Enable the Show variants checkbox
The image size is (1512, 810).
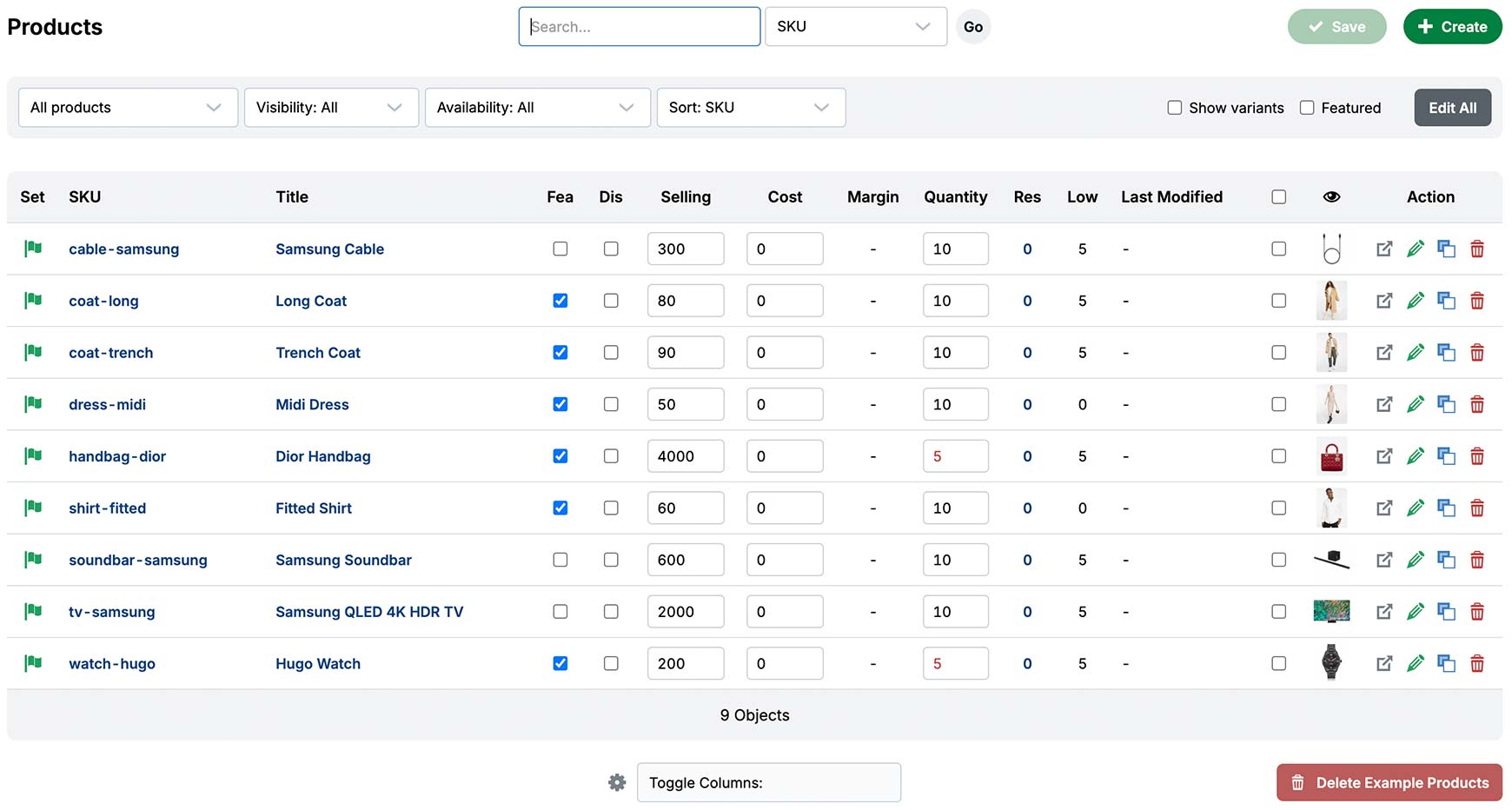tap(1174, 108)
